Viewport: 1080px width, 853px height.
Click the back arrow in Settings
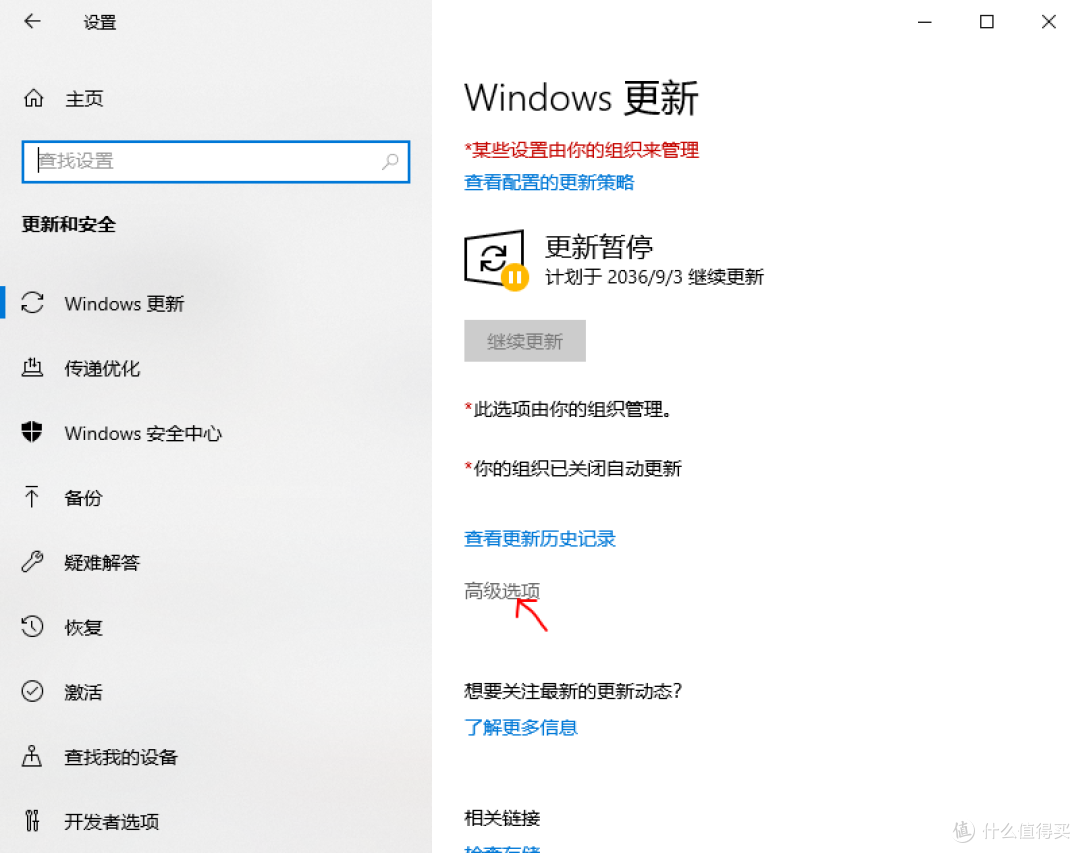pyautogui.click(x=32, y=21)
